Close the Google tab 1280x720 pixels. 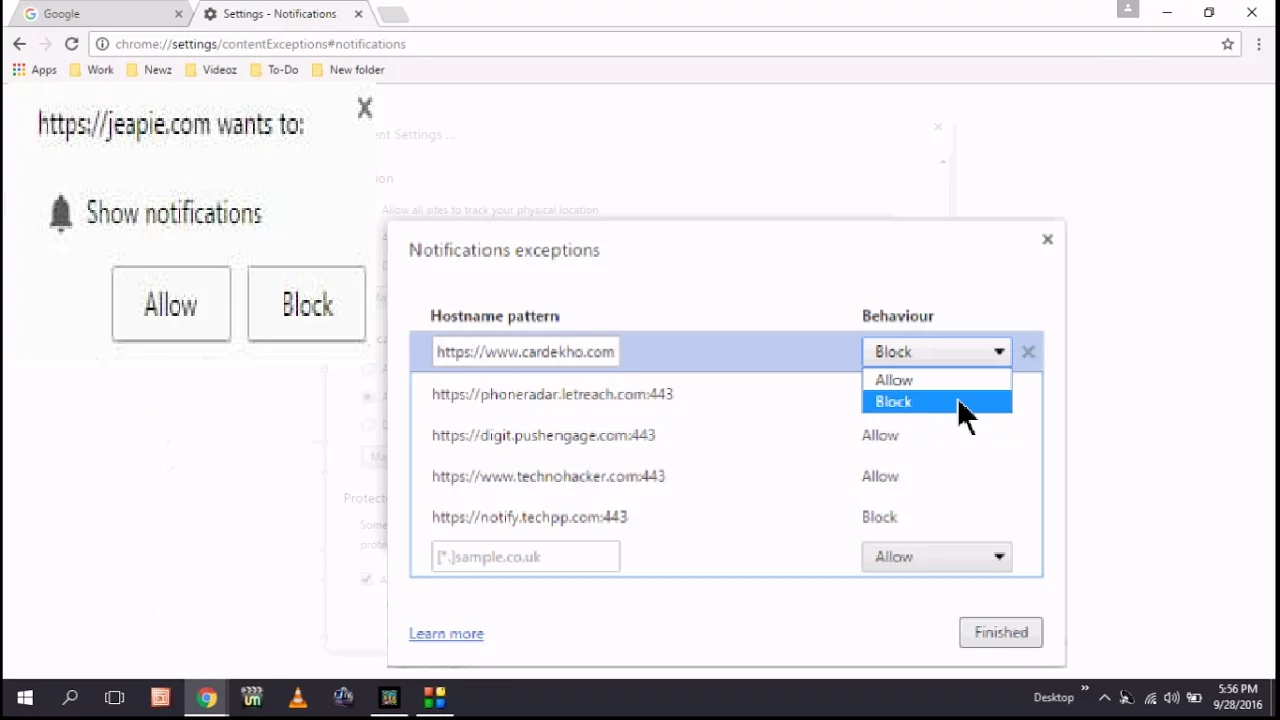[179, 14]
